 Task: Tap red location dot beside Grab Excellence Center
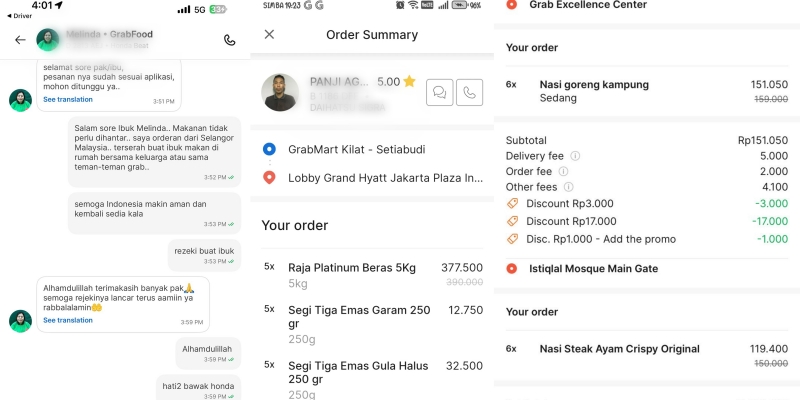[512, 5]
